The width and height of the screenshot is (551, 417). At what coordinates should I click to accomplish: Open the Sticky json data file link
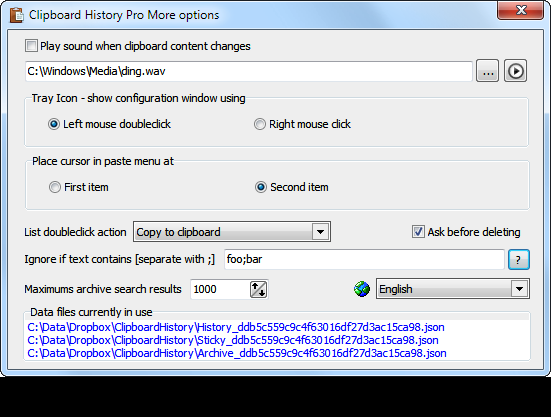point(233,340)
